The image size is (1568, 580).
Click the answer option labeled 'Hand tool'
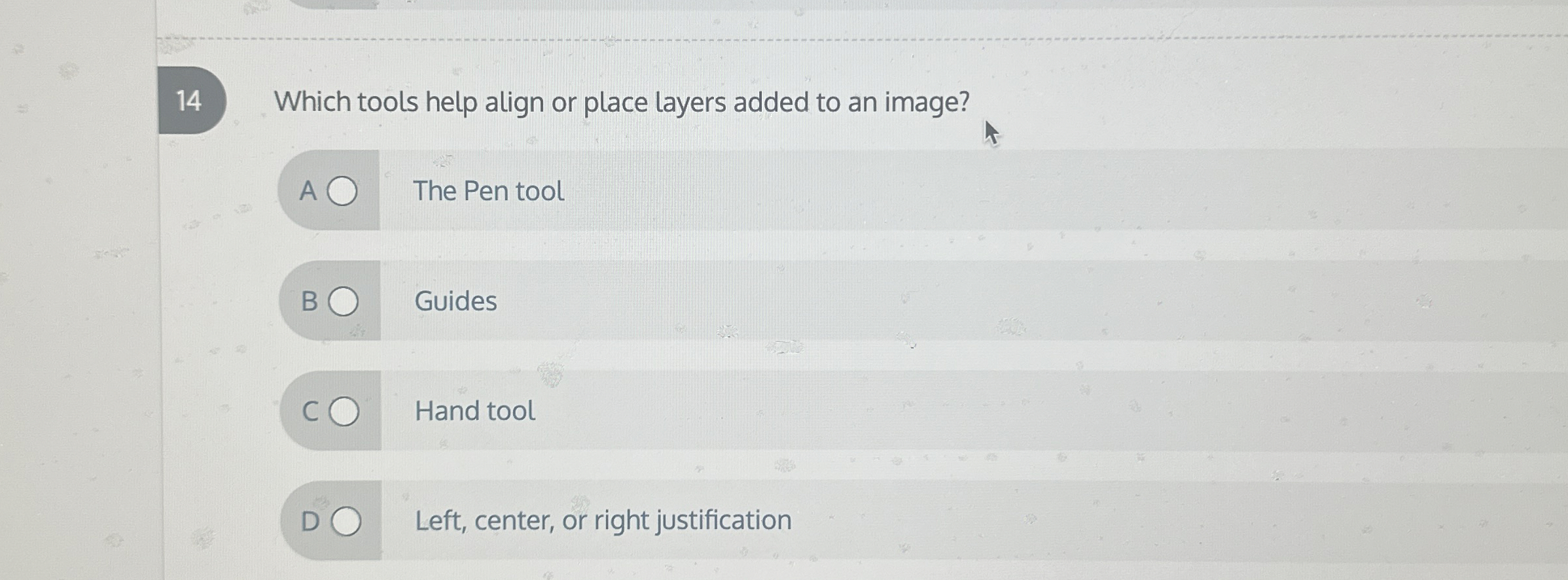click(474, 411)
